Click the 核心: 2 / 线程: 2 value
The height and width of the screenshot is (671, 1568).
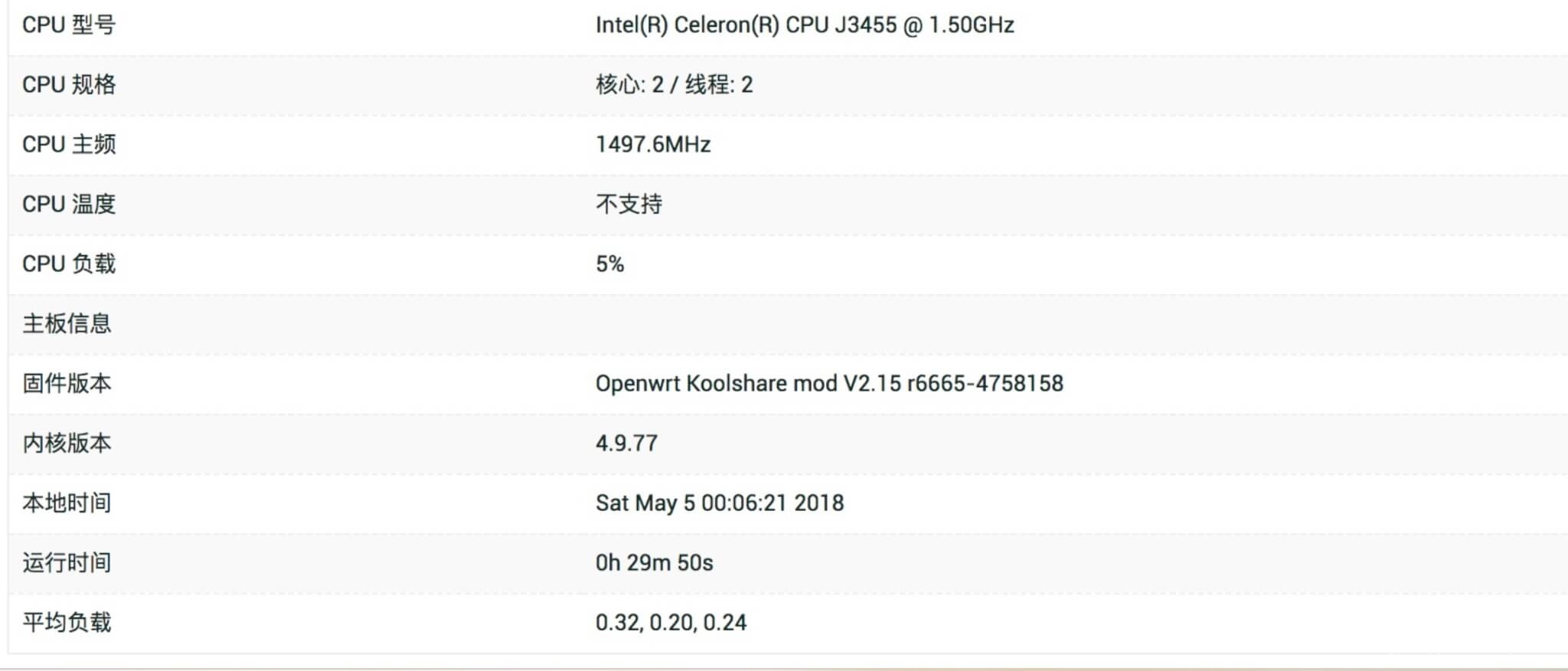[x=674, y=84]
